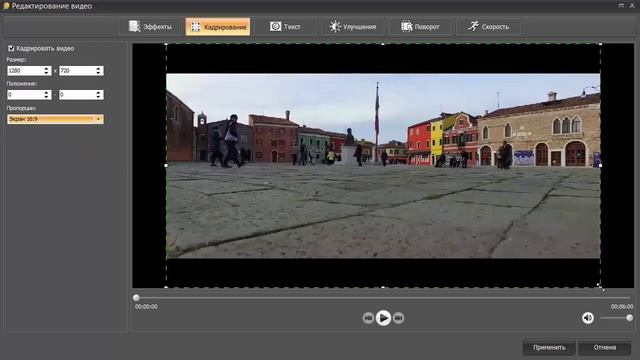Open the Скорость tab
This screenshot has height=360, width=640.
(488, 27)
